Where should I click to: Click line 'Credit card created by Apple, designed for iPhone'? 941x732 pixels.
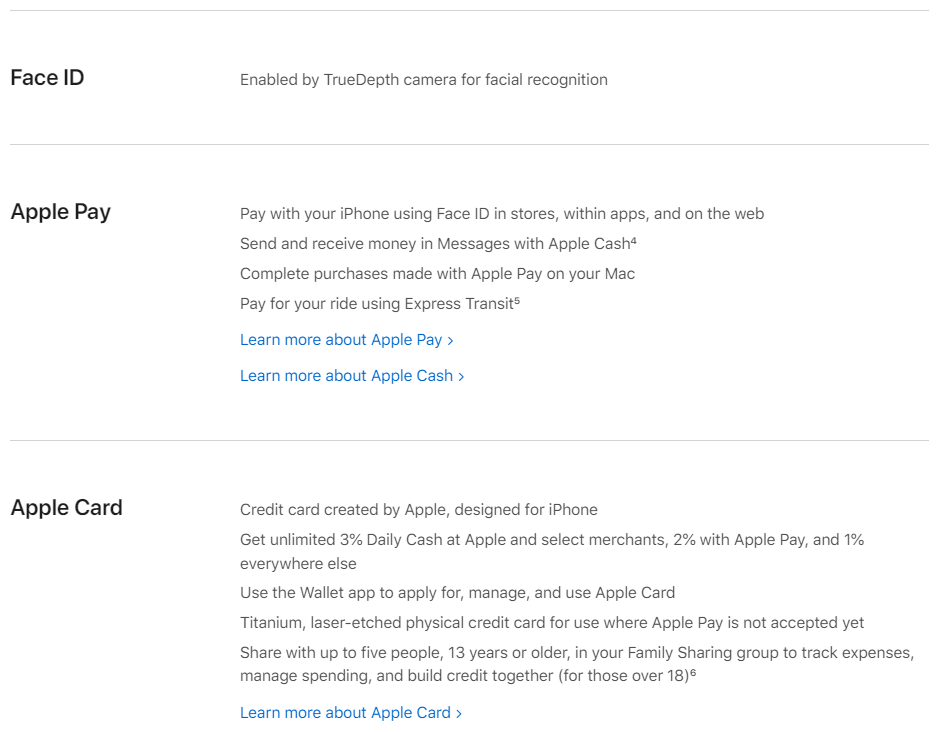419,509
